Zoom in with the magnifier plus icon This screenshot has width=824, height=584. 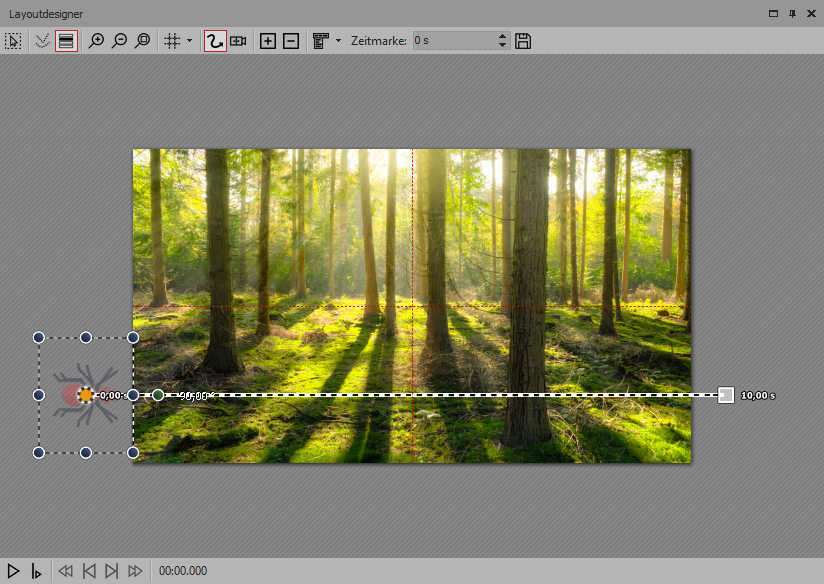[x=96, y=41]
